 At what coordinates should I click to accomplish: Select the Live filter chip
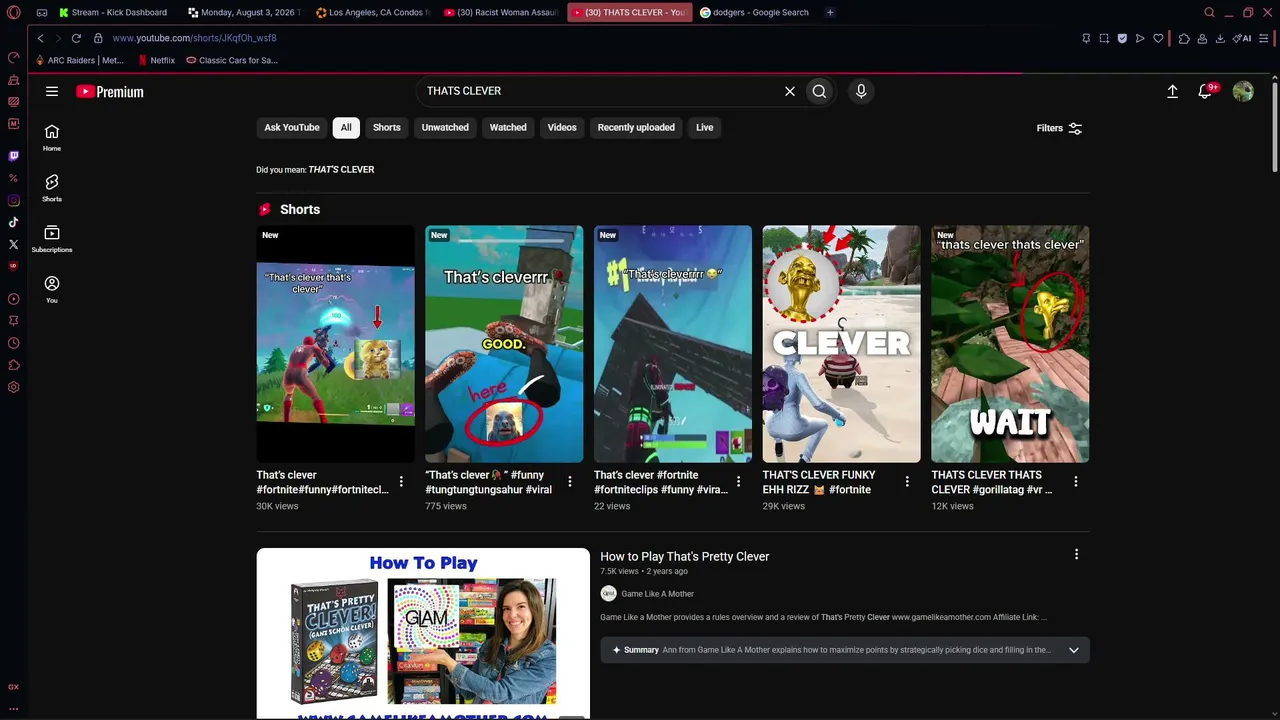705,128
